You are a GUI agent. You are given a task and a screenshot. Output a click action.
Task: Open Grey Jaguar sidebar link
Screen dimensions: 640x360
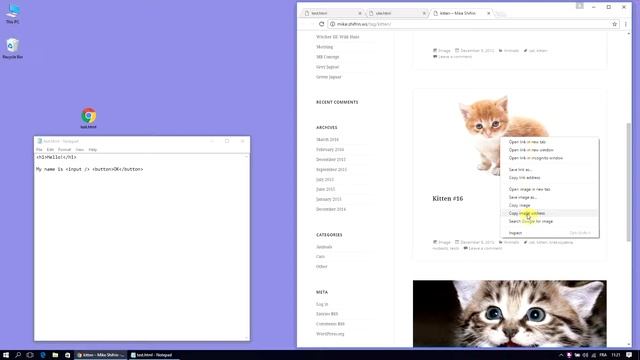pyautogui.click(x=328, y=67)
